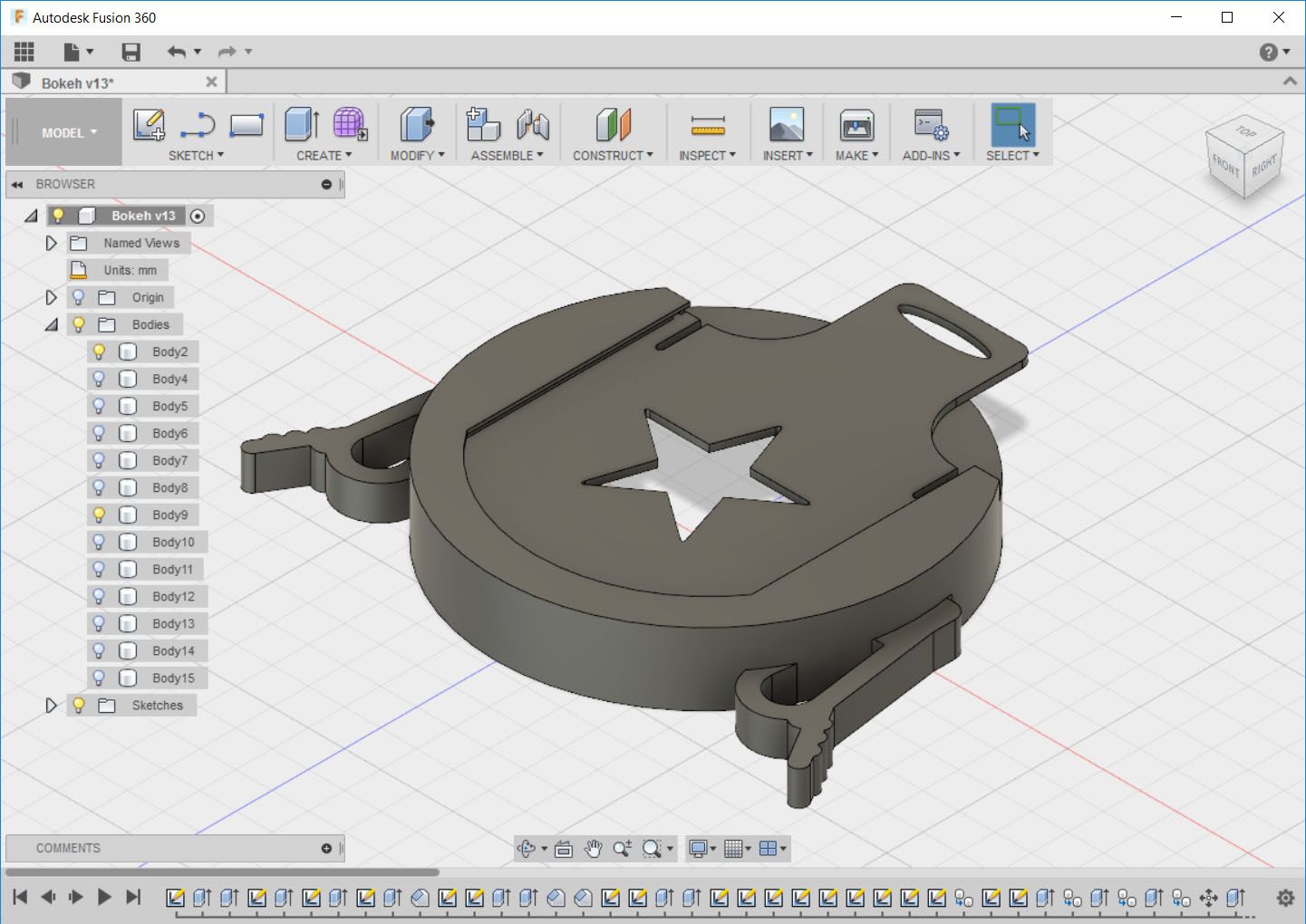The width and height of the screenshot is (1306, 924).
Task: Expand the Named Views folder
Action: point(52,243)
